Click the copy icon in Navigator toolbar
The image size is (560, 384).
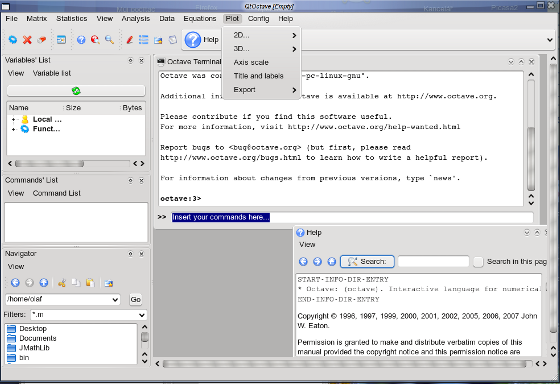[76, 283]
